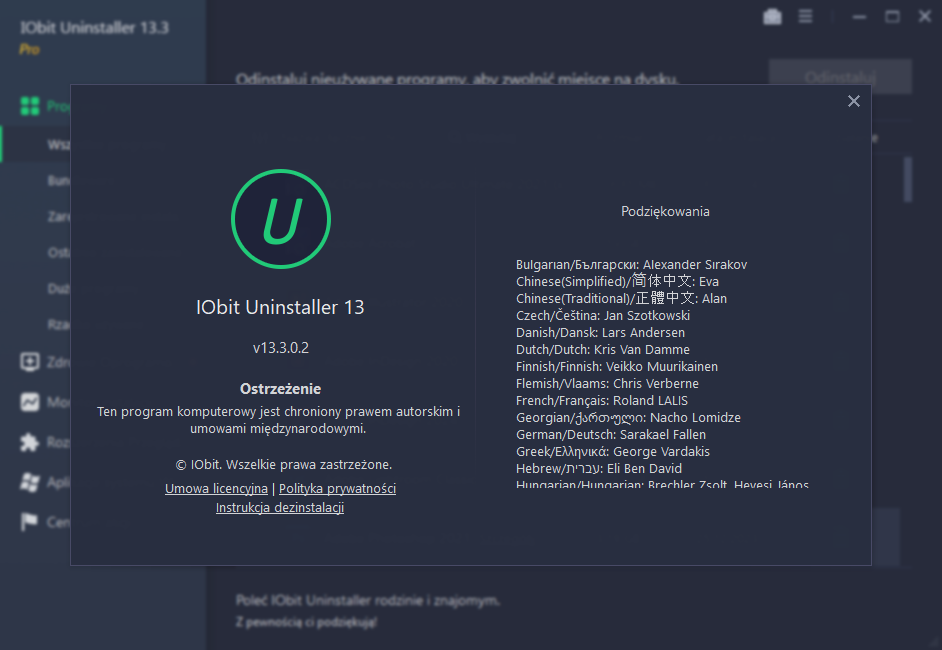Open the Instrukcja dezinstalacji link
The height and width of the screenshot is (650, 942).
(280, 508)
